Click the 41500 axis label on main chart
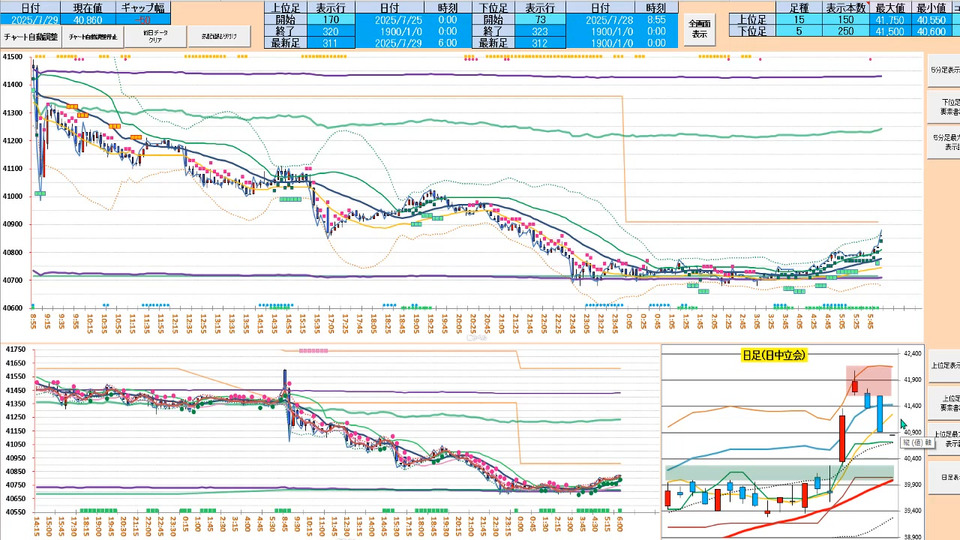 (x=12, y=57)
